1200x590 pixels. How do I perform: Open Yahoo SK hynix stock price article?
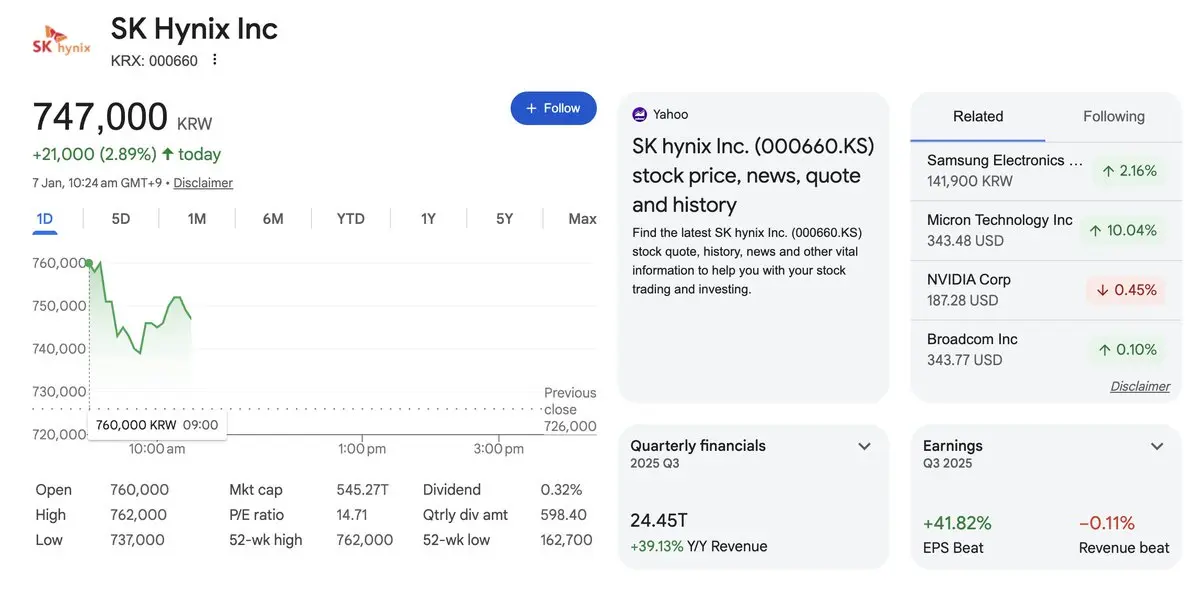753,175
